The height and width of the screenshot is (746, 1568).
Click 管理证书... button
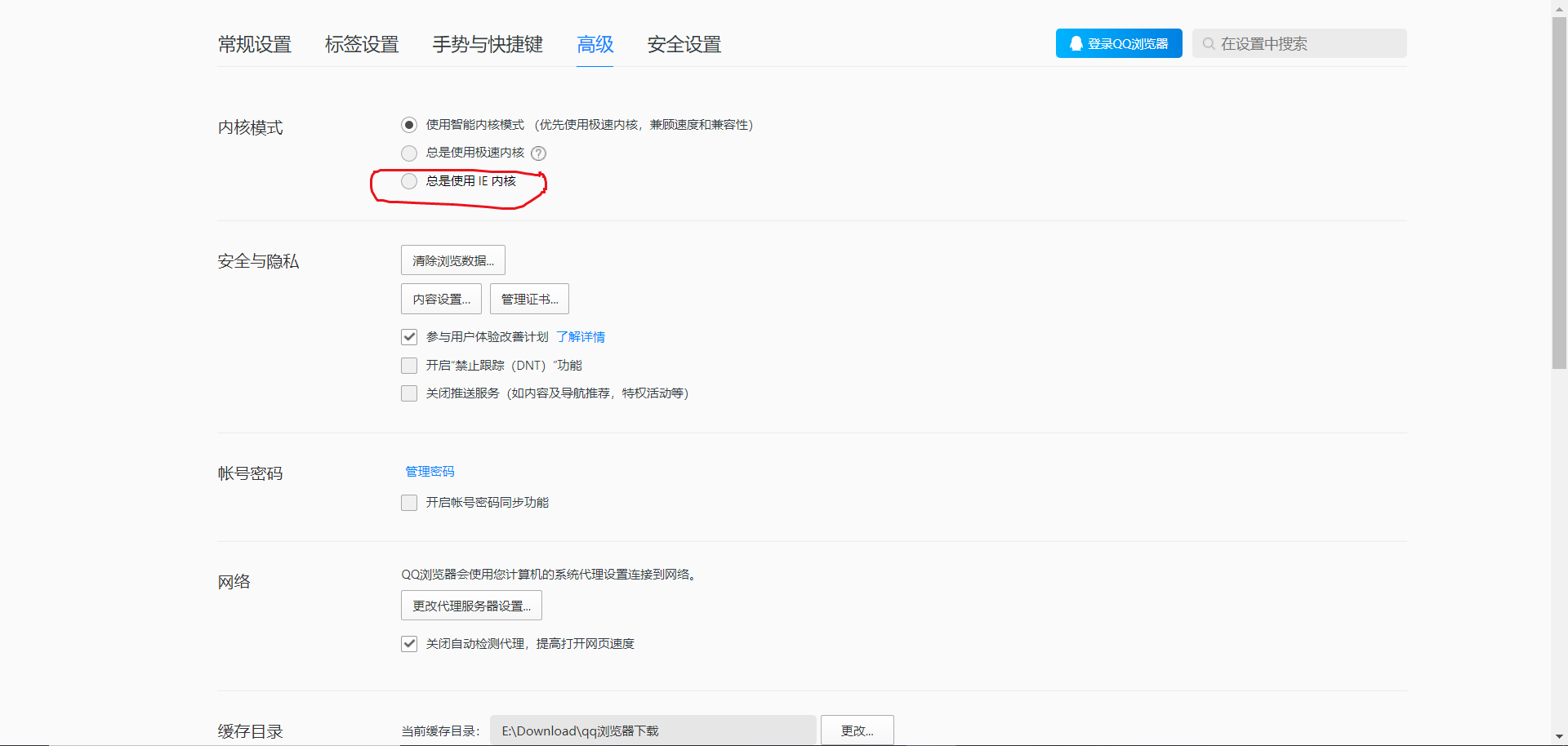529,299
